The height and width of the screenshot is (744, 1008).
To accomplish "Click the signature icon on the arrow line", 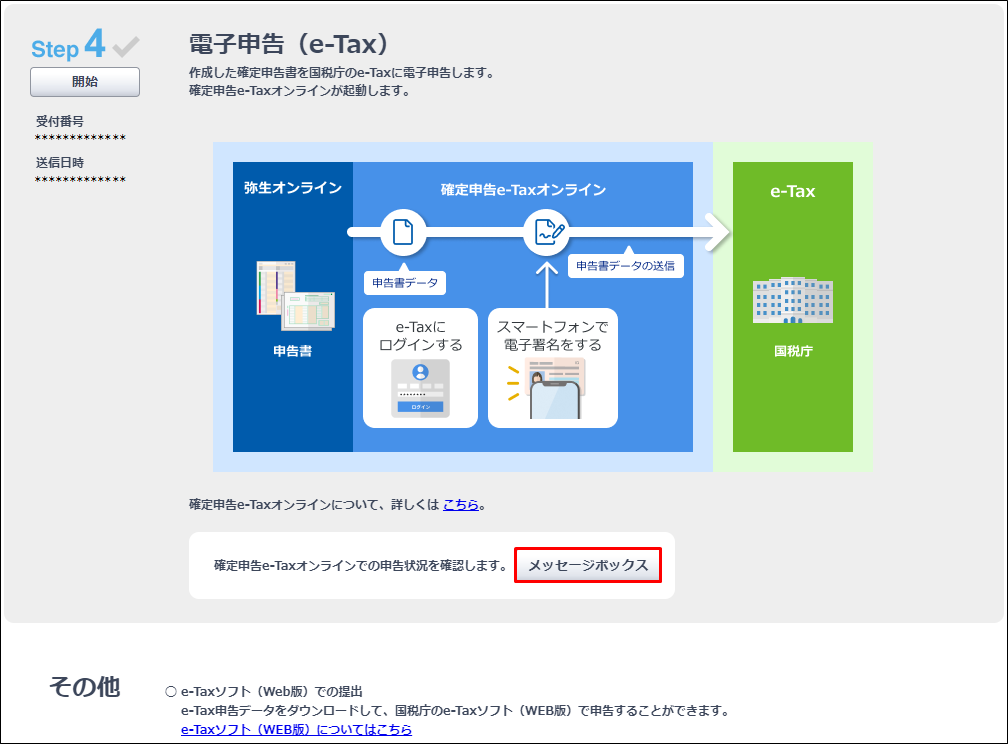I will 547,232.
